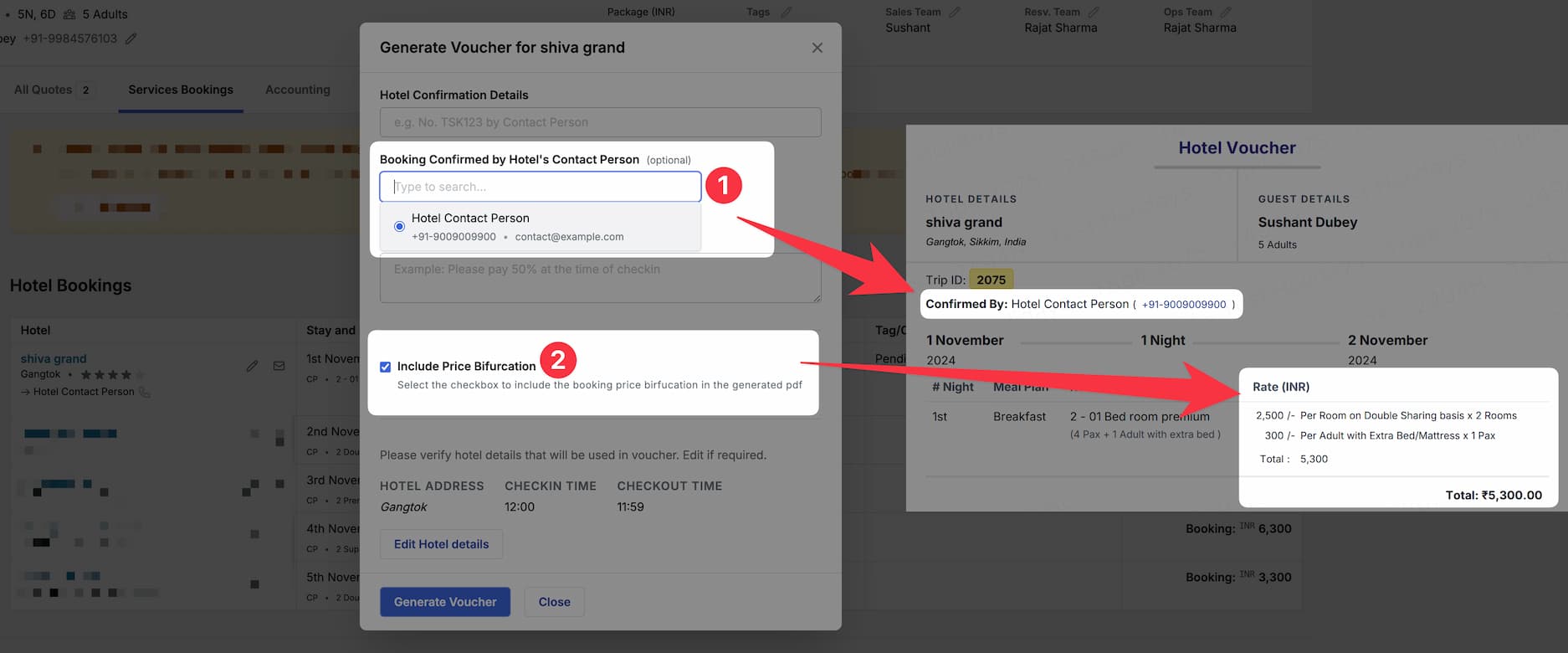1568x653 pixels.
Task: Click the envelope mail icon for shiva grand
Action: tap(279, 366)
